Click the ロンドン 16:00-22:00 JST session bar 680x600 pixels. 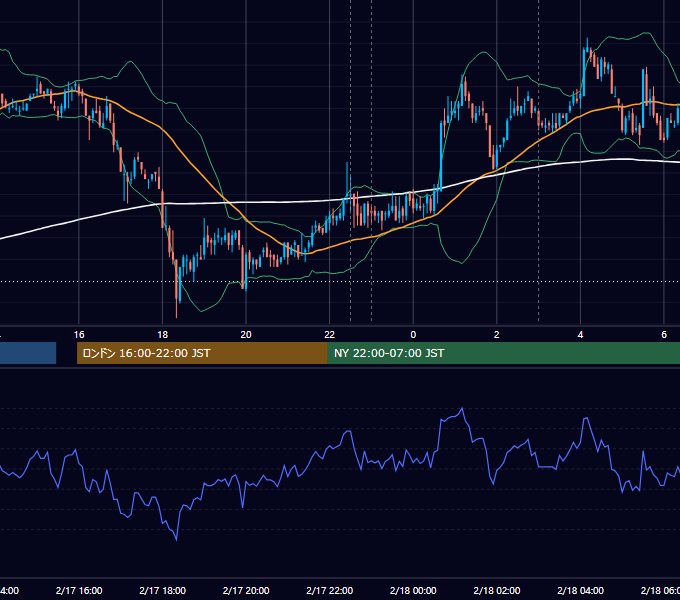(202, 353)
